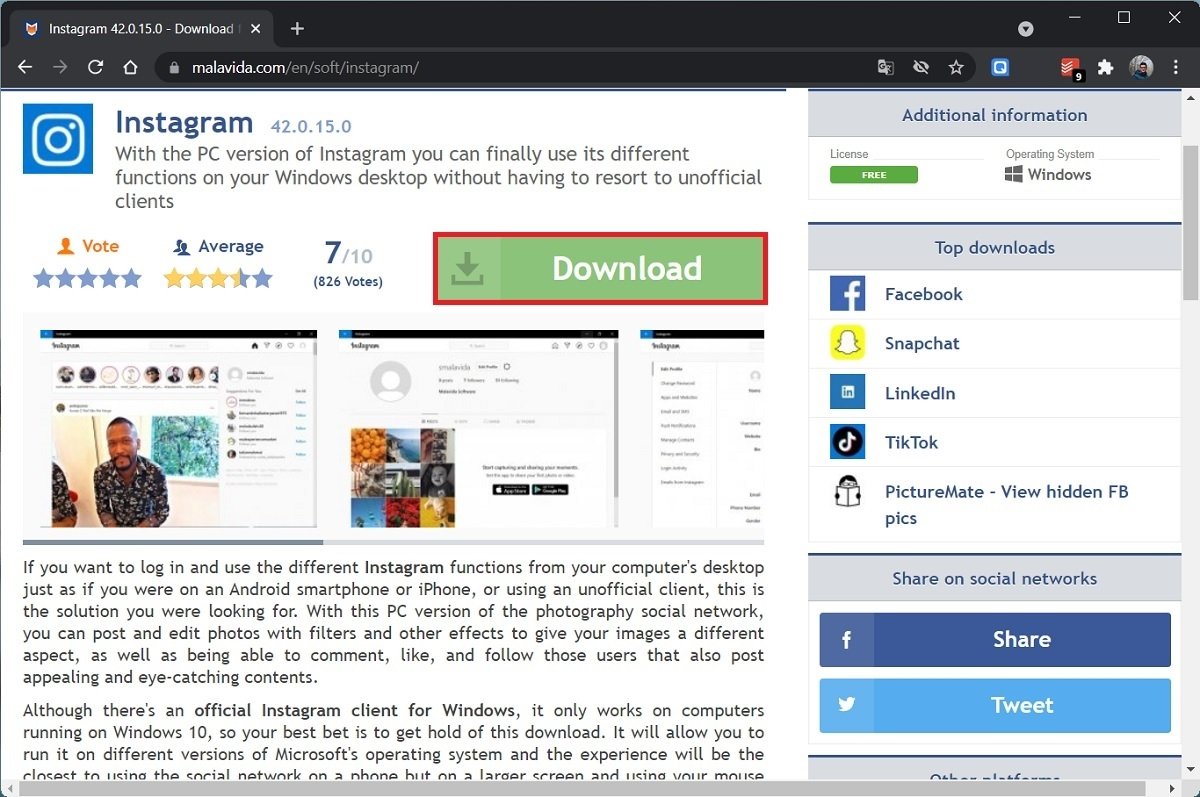
Task: Click the Instagram title heading
Action: click(184, 123)
